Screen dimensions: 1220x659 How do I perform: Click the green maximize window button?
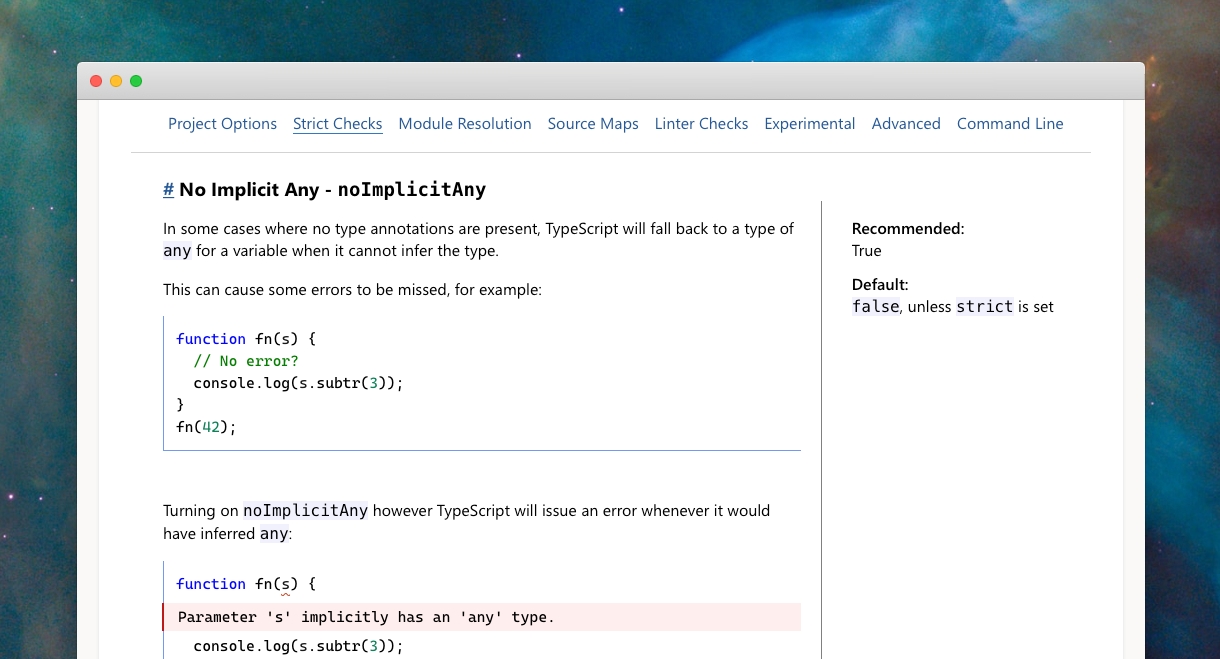[136, 81]
